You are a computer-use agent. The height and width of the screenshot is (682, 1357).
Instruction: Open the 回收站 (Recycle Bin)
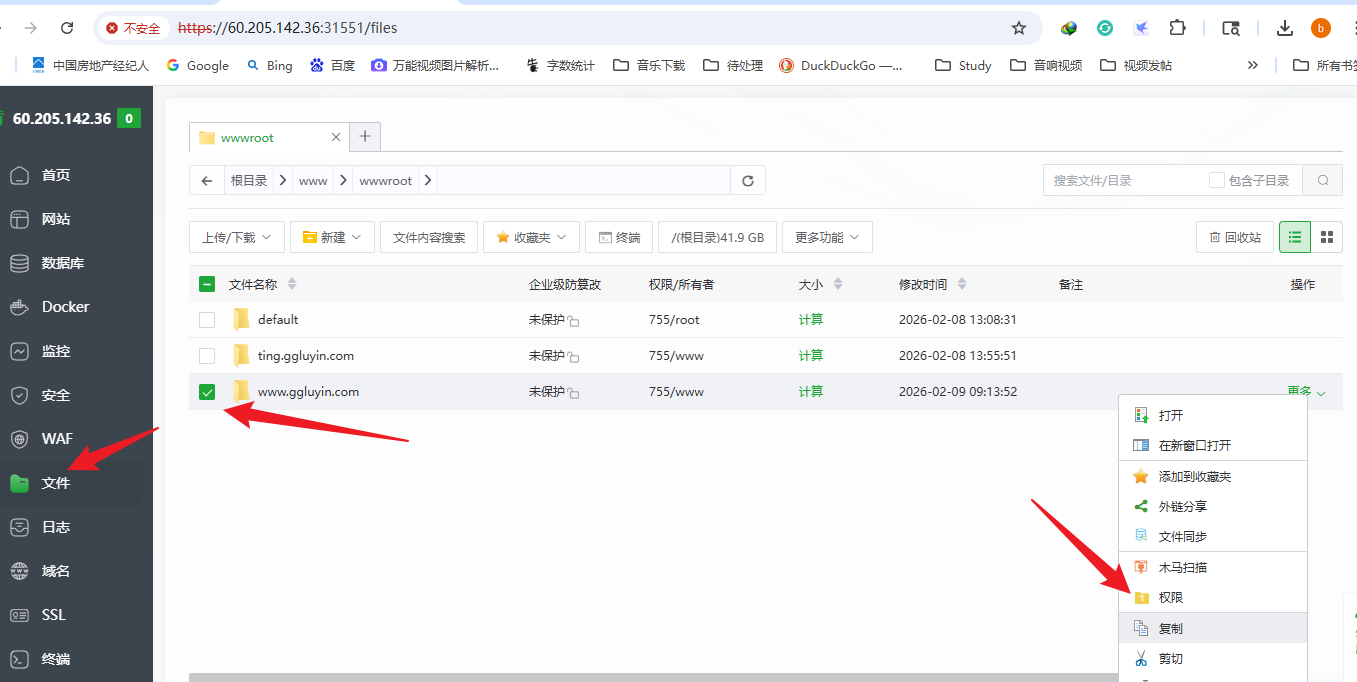click(x=1234, y=237)
